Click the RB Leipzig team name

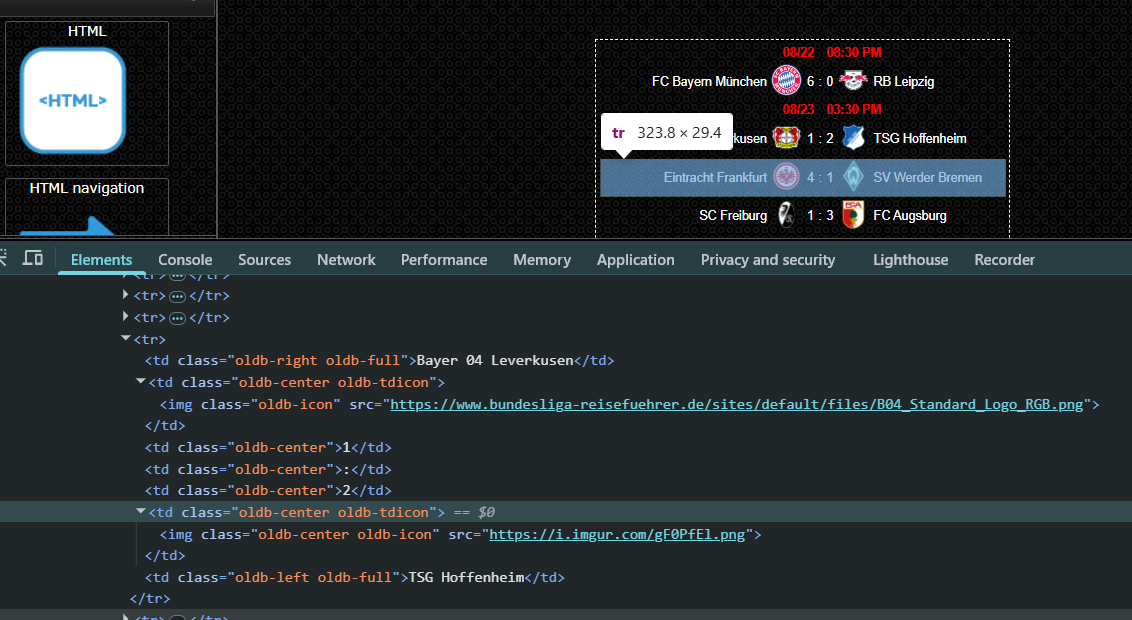(903, 82)
